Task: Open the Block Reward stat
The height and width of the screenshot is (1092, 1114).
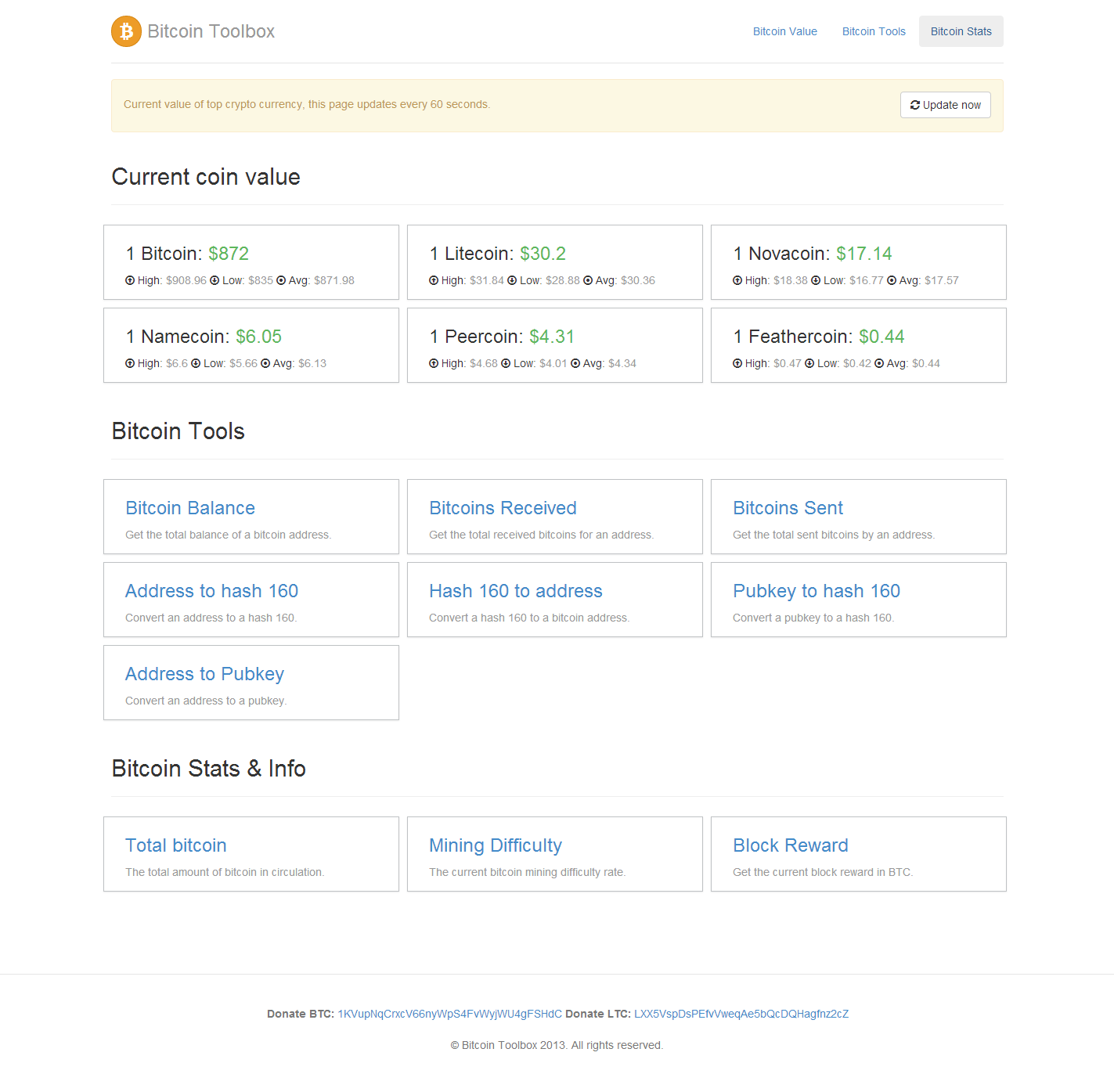Action: 791,845
